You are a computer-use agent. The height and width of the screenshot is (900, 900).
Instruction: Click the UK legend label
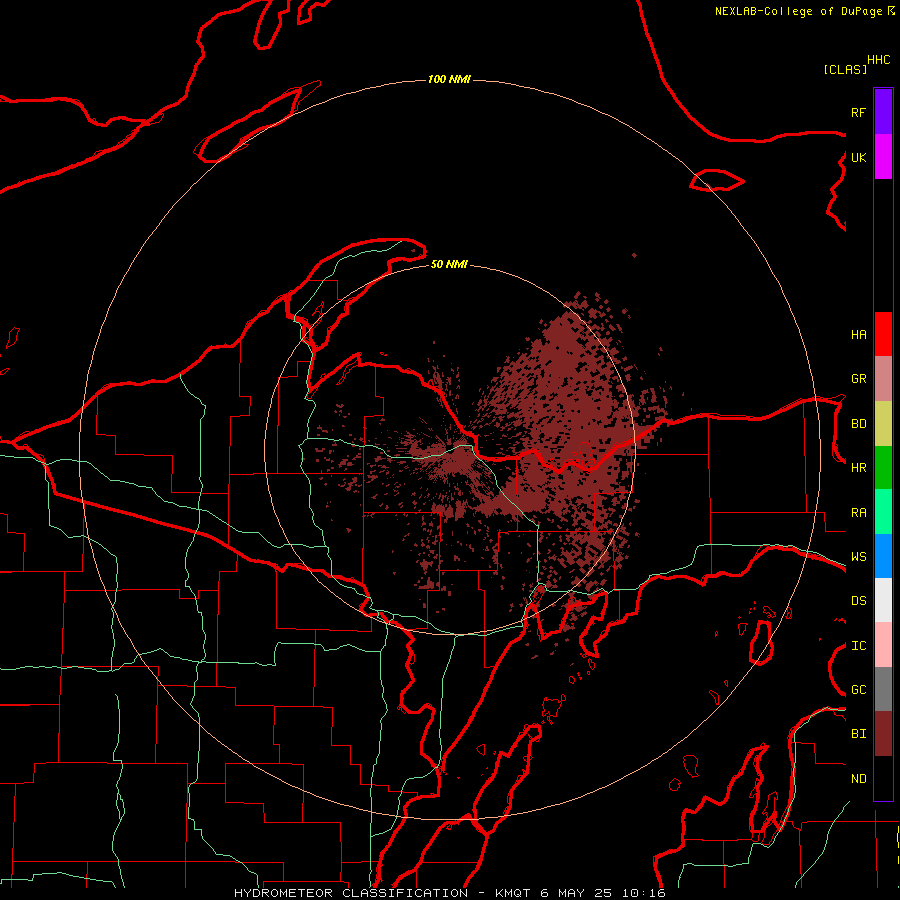858,157
